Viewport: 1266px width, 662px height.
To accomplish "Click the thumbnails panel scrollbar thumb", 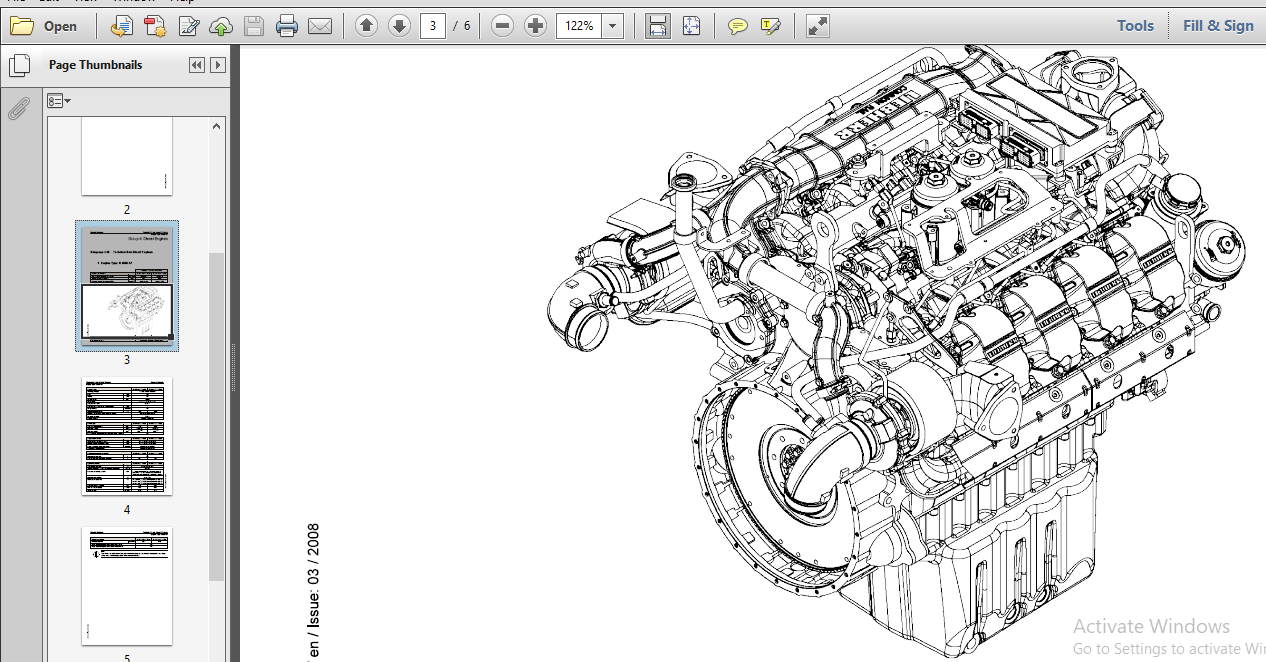I will [217, 416].
